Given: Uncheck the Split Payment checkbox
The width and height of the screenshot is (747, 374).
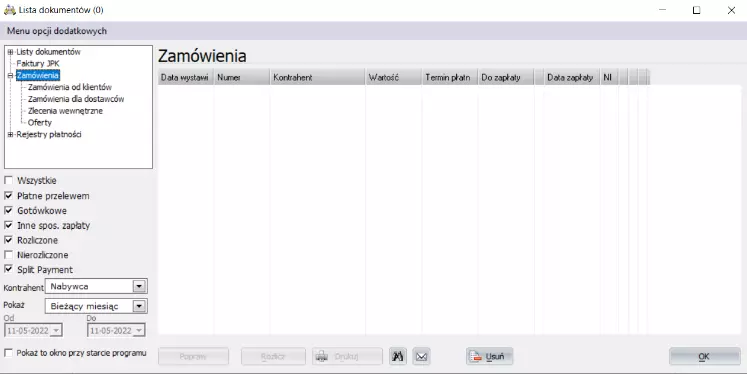Looking at the screenshot, I should pyautogui.click(x=9, y=270).
